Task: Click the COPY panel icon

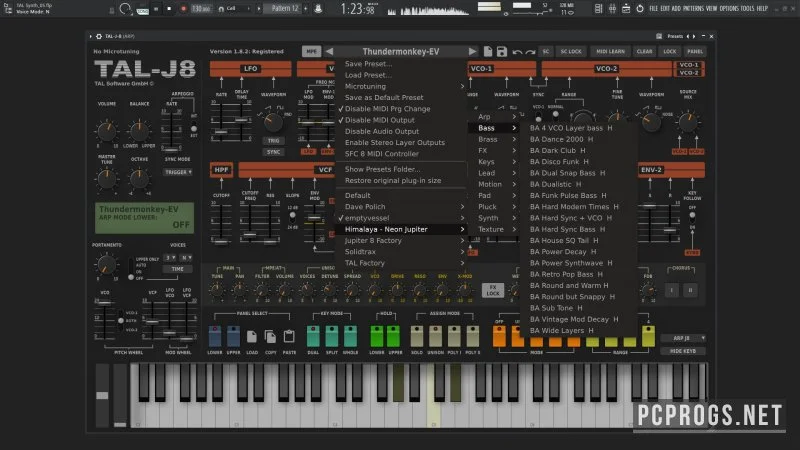Action: (x=270, y=337)
